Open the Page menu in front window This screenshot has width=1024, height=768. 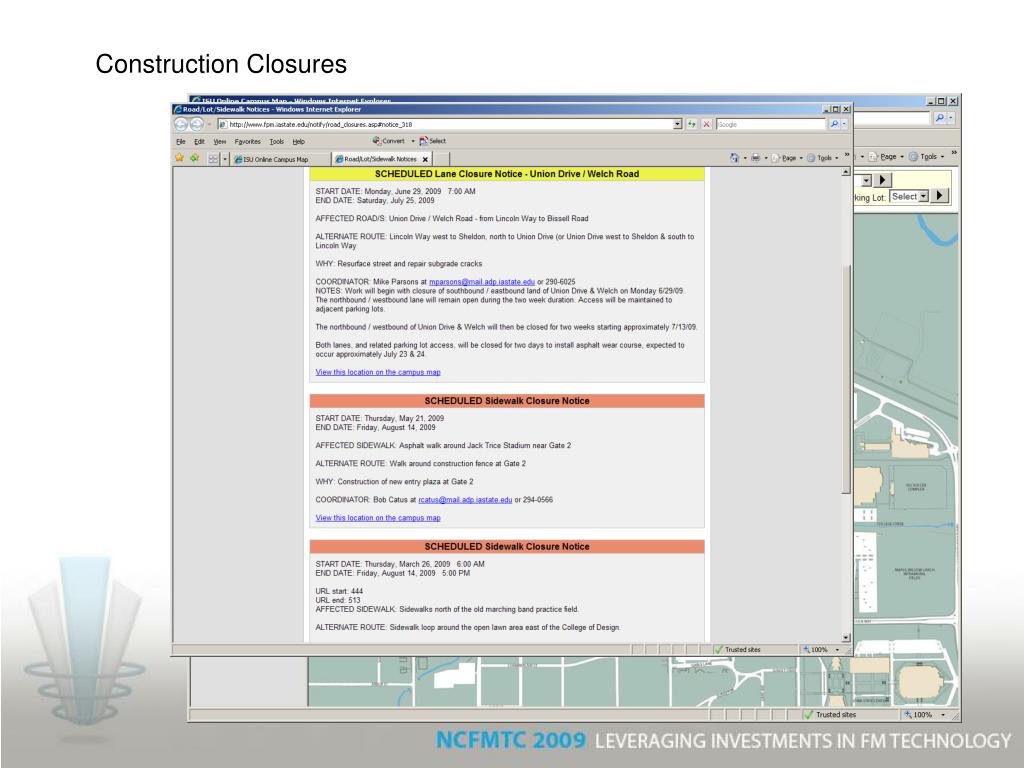pyautogui.click(x=787, y=158)
